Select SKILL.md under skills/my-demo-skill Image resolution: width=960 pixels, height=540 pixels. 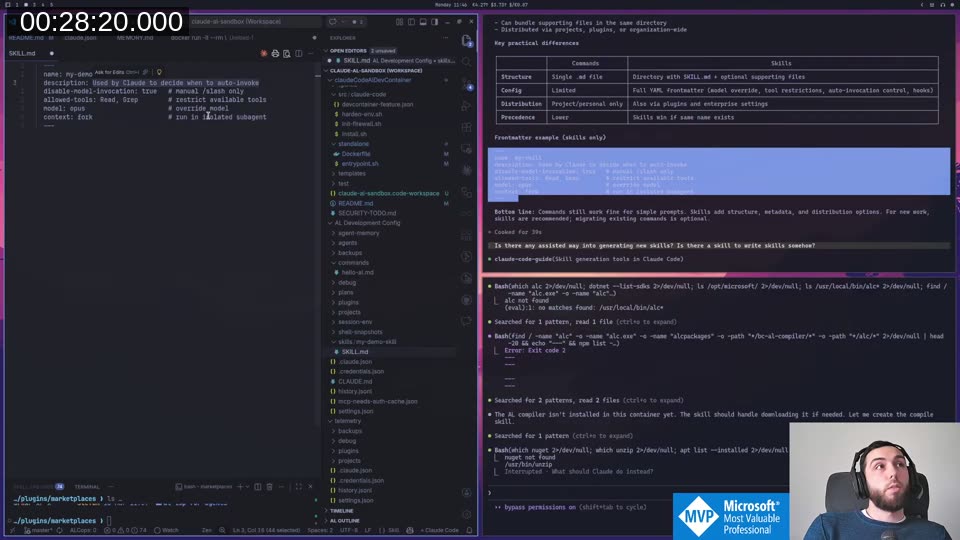pyautogui.click(x=354, y=352)
